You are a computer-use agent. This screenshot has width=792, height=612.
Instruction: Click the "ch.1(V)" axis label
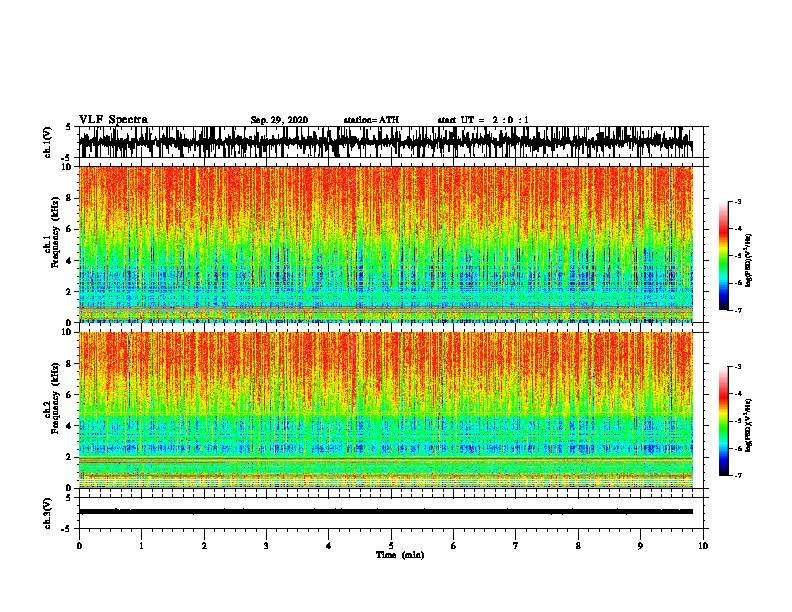tap(48, 142)
